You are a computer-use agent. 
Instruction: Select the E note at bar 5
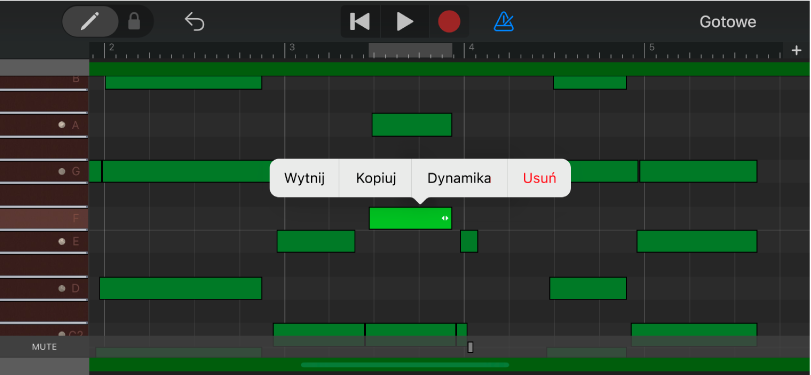point(697,242)
